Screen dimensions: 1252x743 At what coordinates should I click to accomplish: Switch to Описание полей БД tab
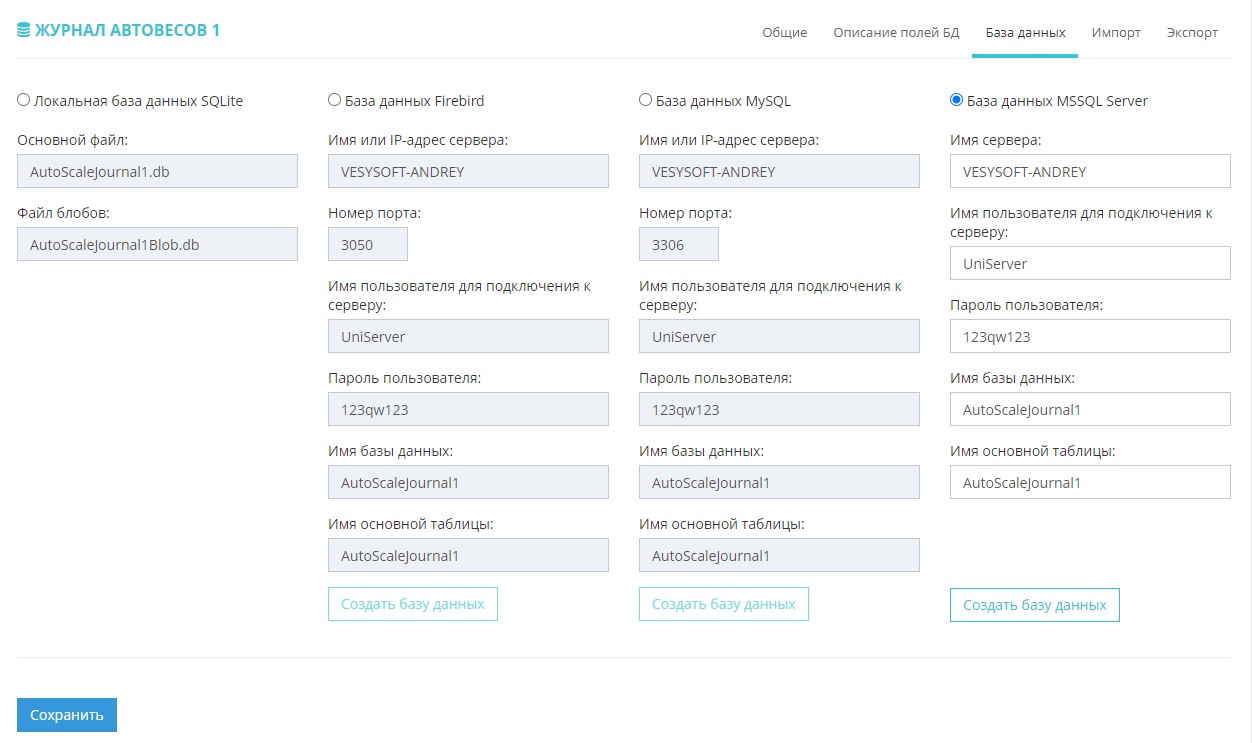point(896,32)
